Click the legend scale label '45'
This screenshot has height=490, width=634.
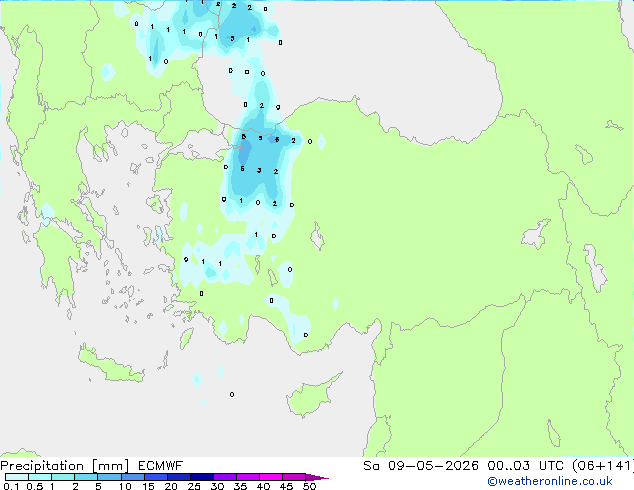pos(286,486)
